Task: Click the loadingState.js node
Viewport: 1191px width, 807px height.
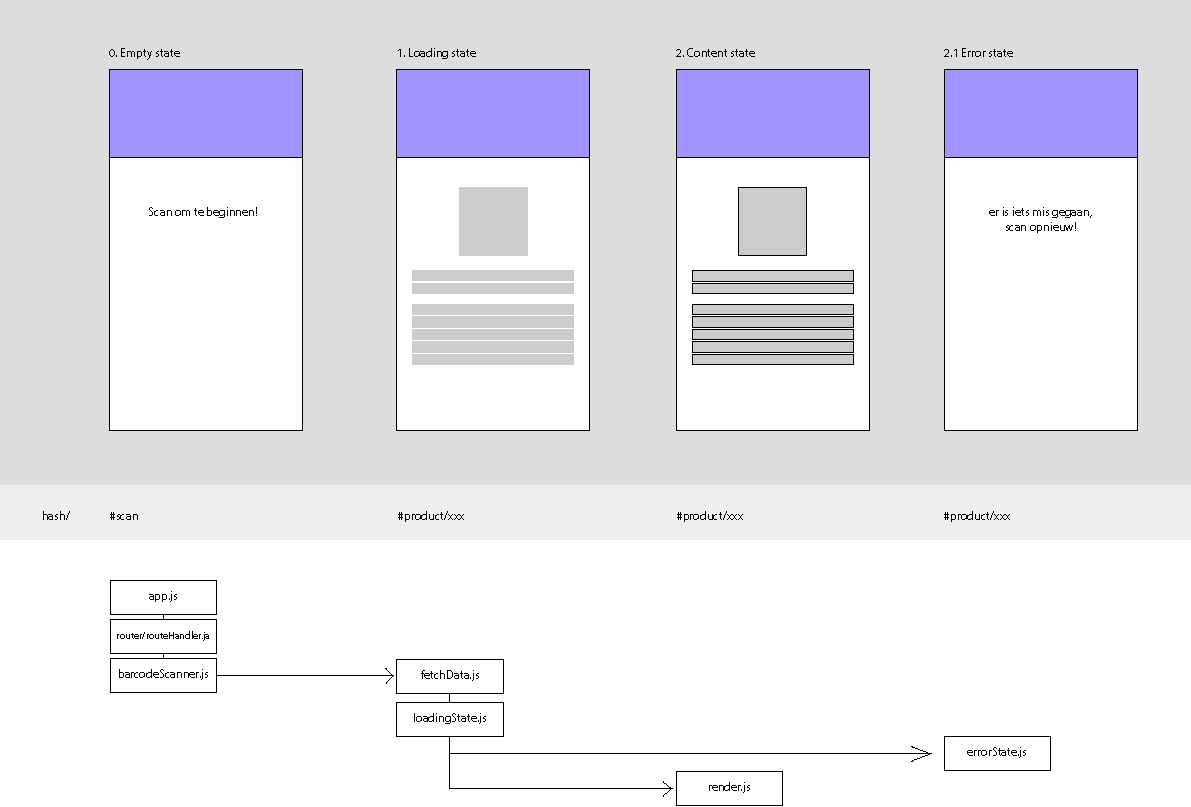Action: pyautogui.click(x=449, y=719)
